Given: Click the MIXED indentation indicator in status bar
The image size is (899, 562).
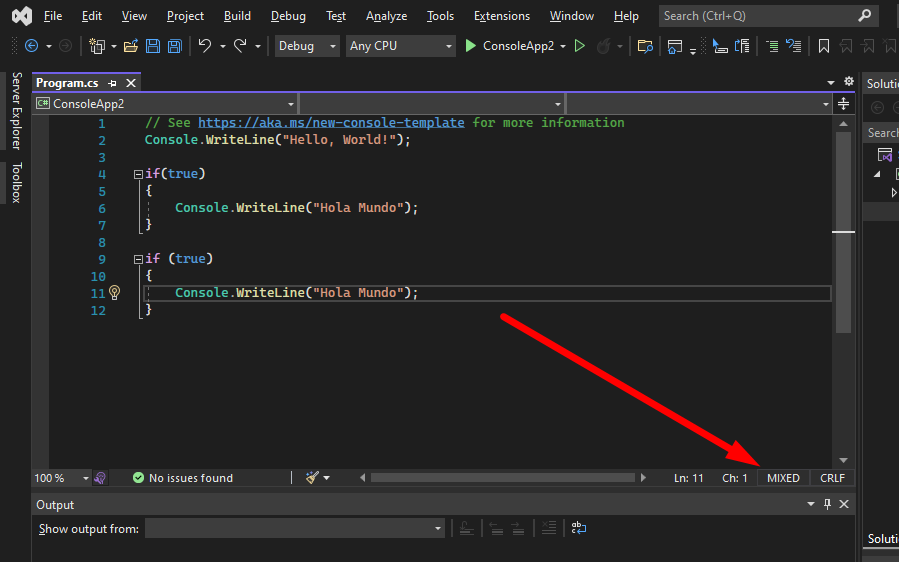Looking at the screenshot, I should click(783, 478).
